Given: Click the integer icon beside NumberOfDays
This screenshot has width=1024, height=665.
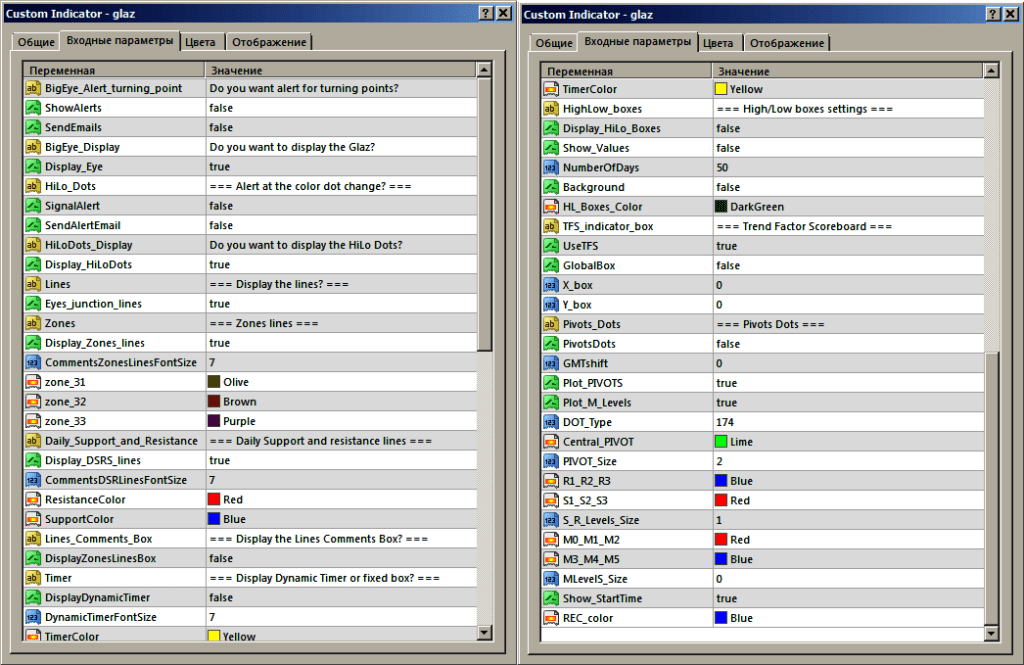Looking at the screenshot, I should 550,167.
